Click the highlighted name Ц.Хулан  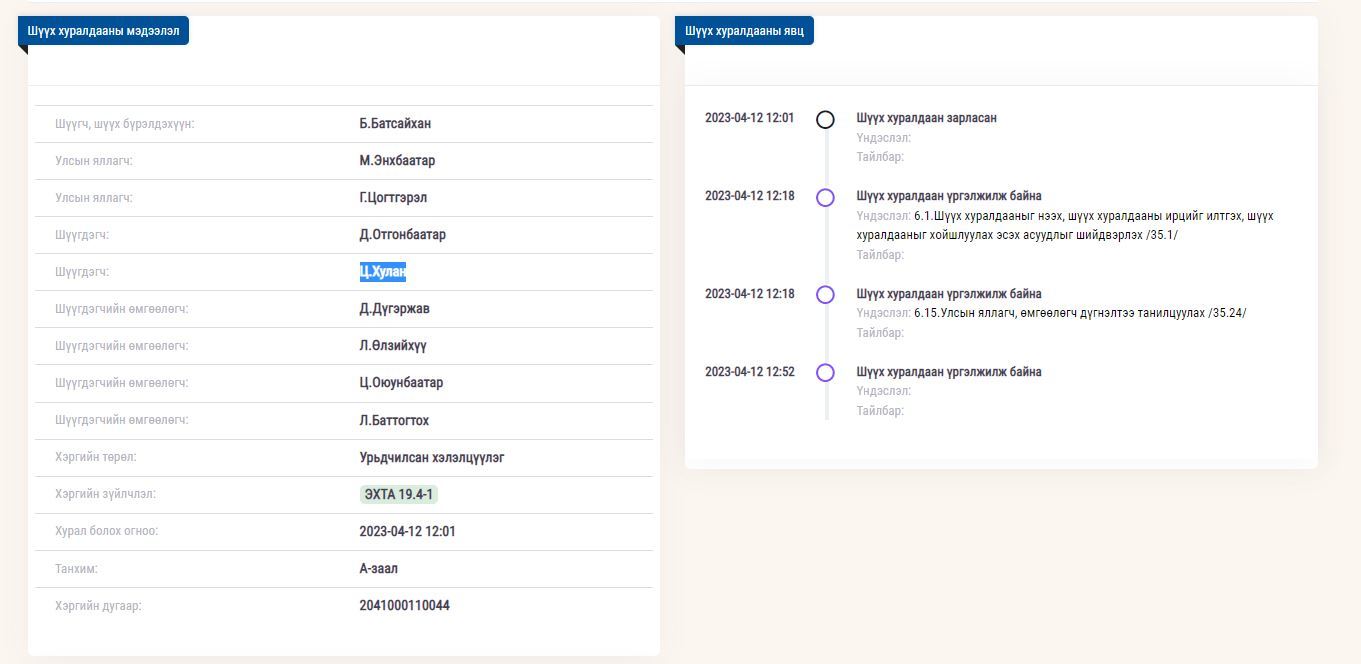click(383, 272)
